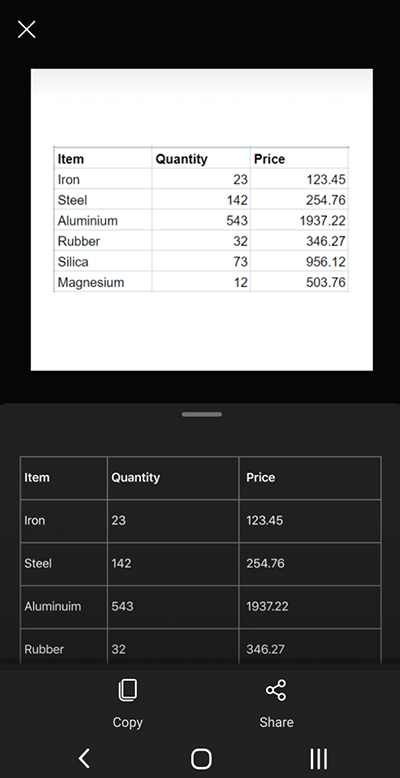Open recent apps navigation icon
Screen dimensions: 400x778
coord(319,758)
